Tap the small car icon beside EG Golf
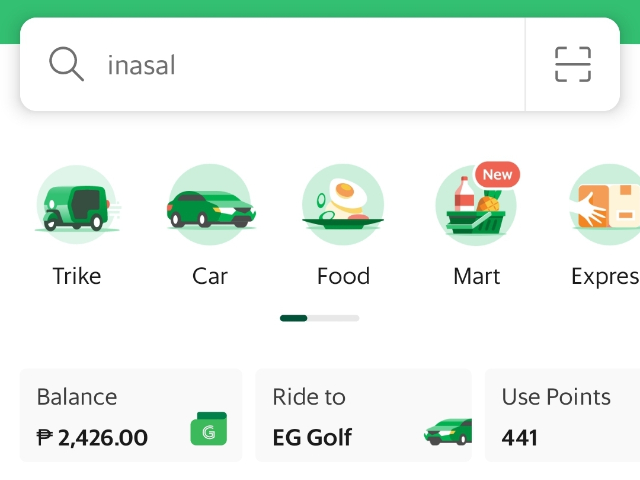The height and width of the screenshot is (480, 640). (448, 431)
